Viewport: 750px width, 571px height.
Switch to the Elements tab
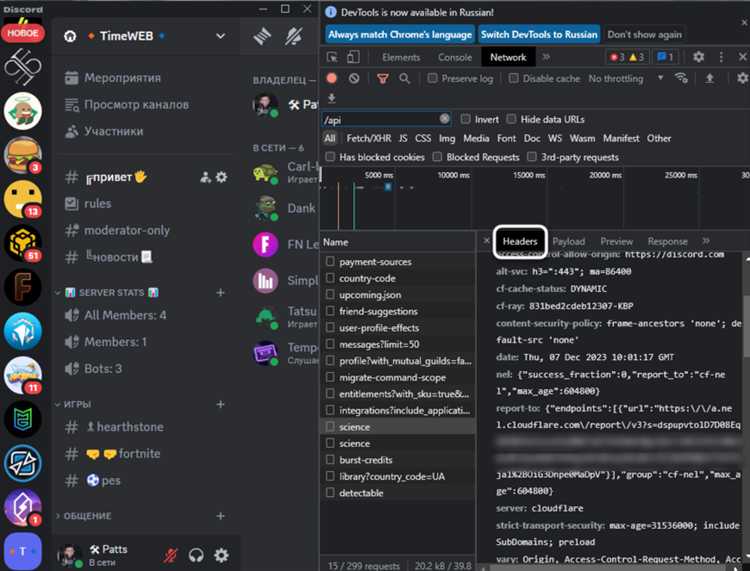point(401,57)
